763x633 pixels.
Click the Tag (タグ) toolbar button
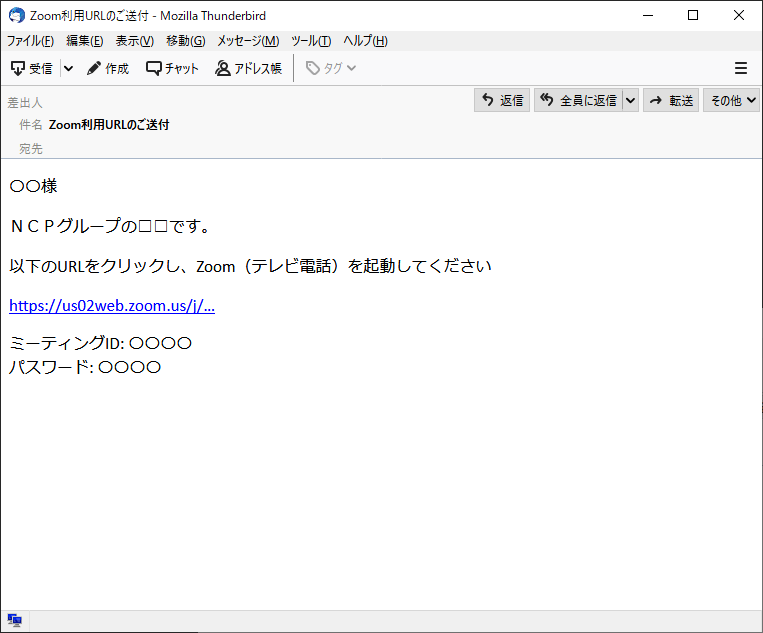pos(330,69)
